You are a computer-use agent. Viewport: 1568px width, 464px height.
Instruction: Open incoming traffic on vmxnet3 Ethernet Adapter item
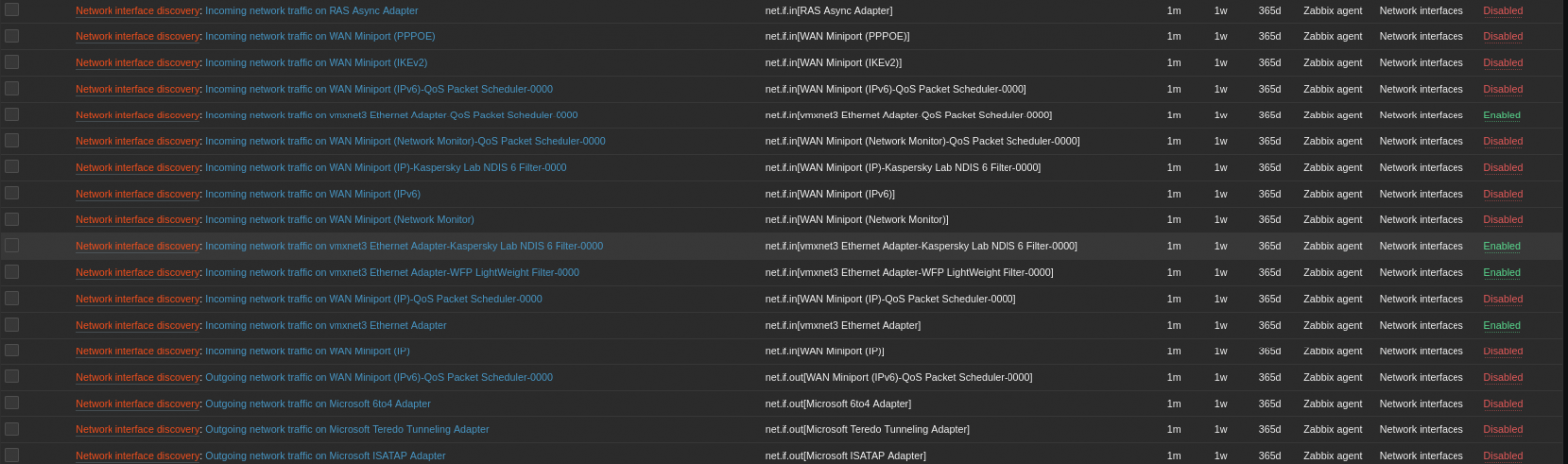[x=326, y=325]
